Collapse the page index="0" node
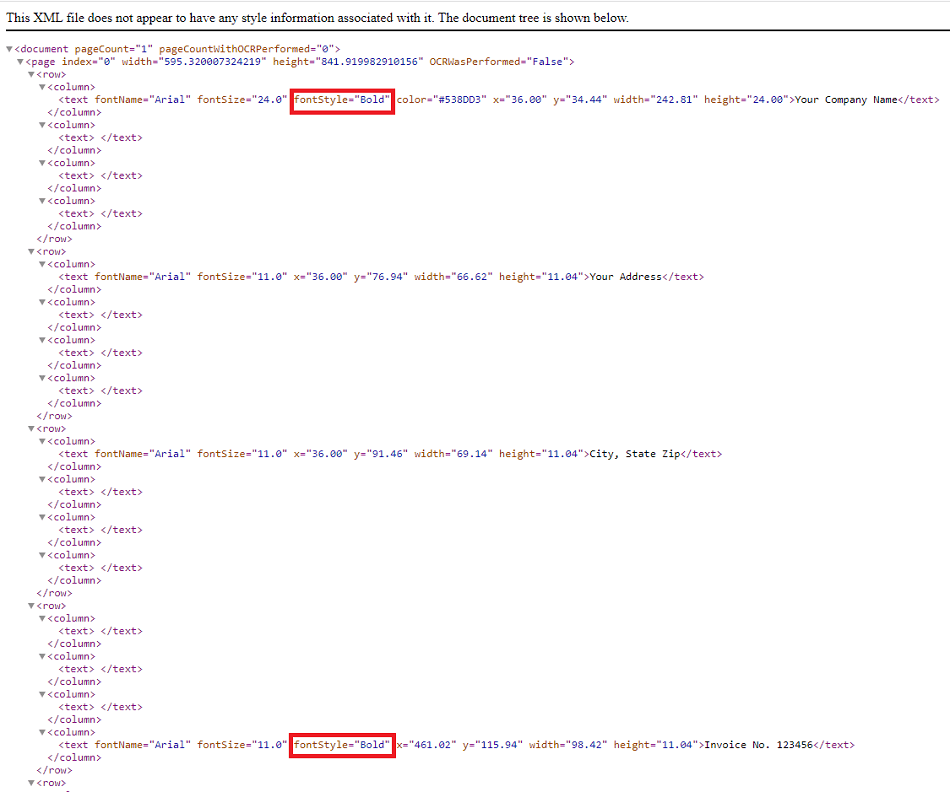Viewport: 950px width, 792px height. (x=19, y=61)
